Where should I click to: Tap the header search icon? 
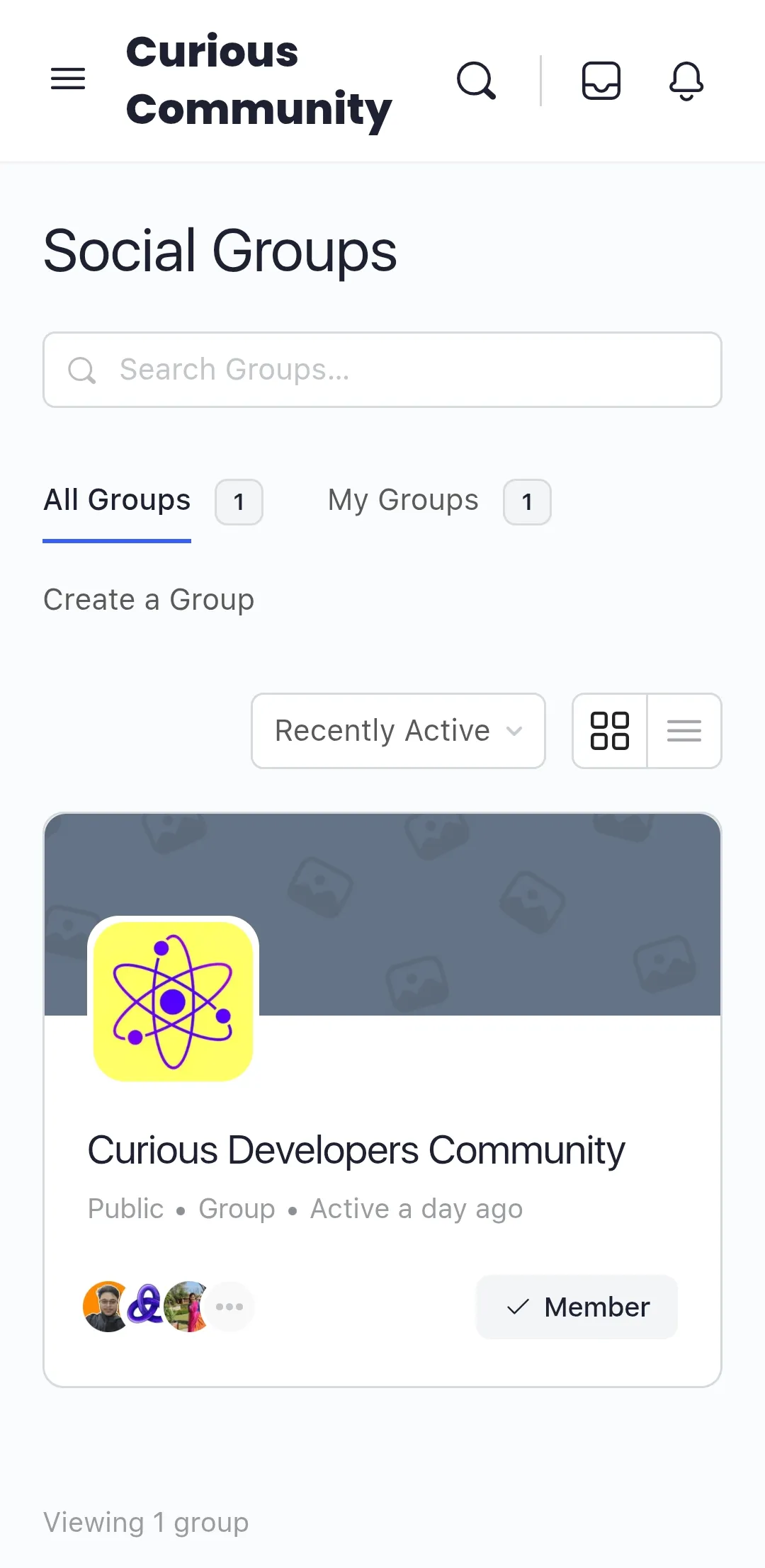476,81
